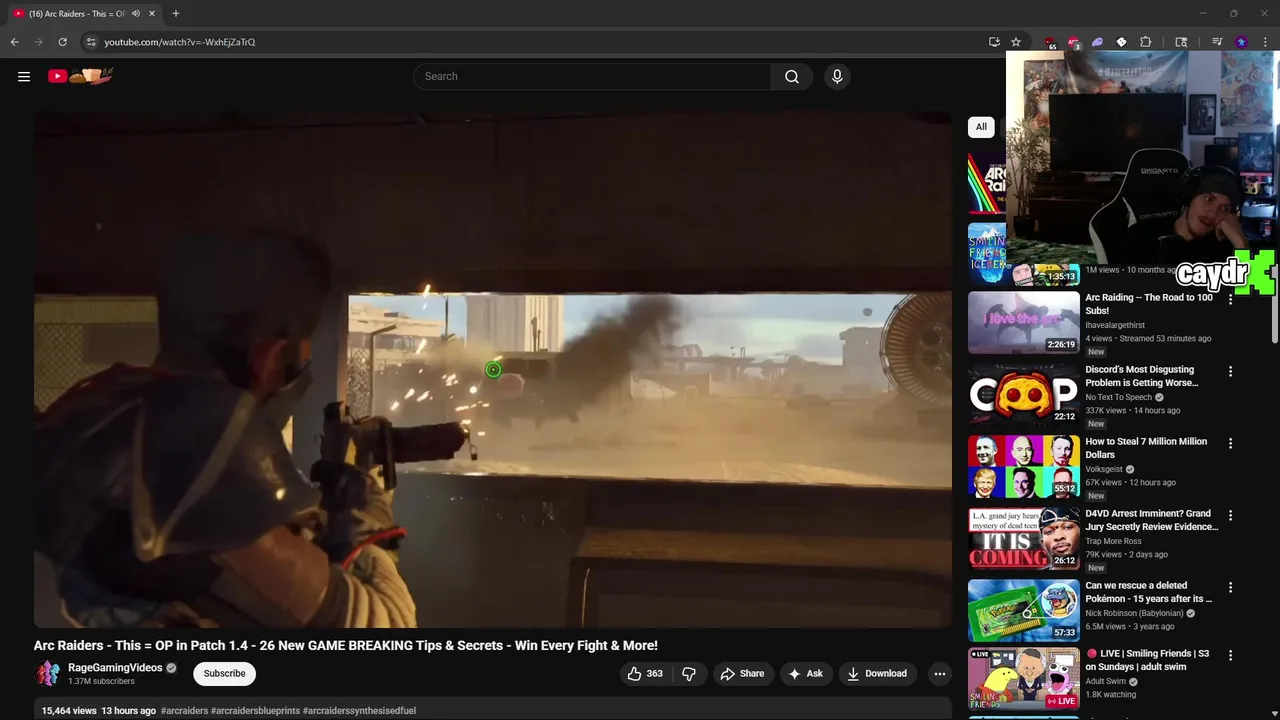This screenshot has width=1280, height=720.
Task: Open RageGamingVideos channel avatar
Action: coord(47,674)
